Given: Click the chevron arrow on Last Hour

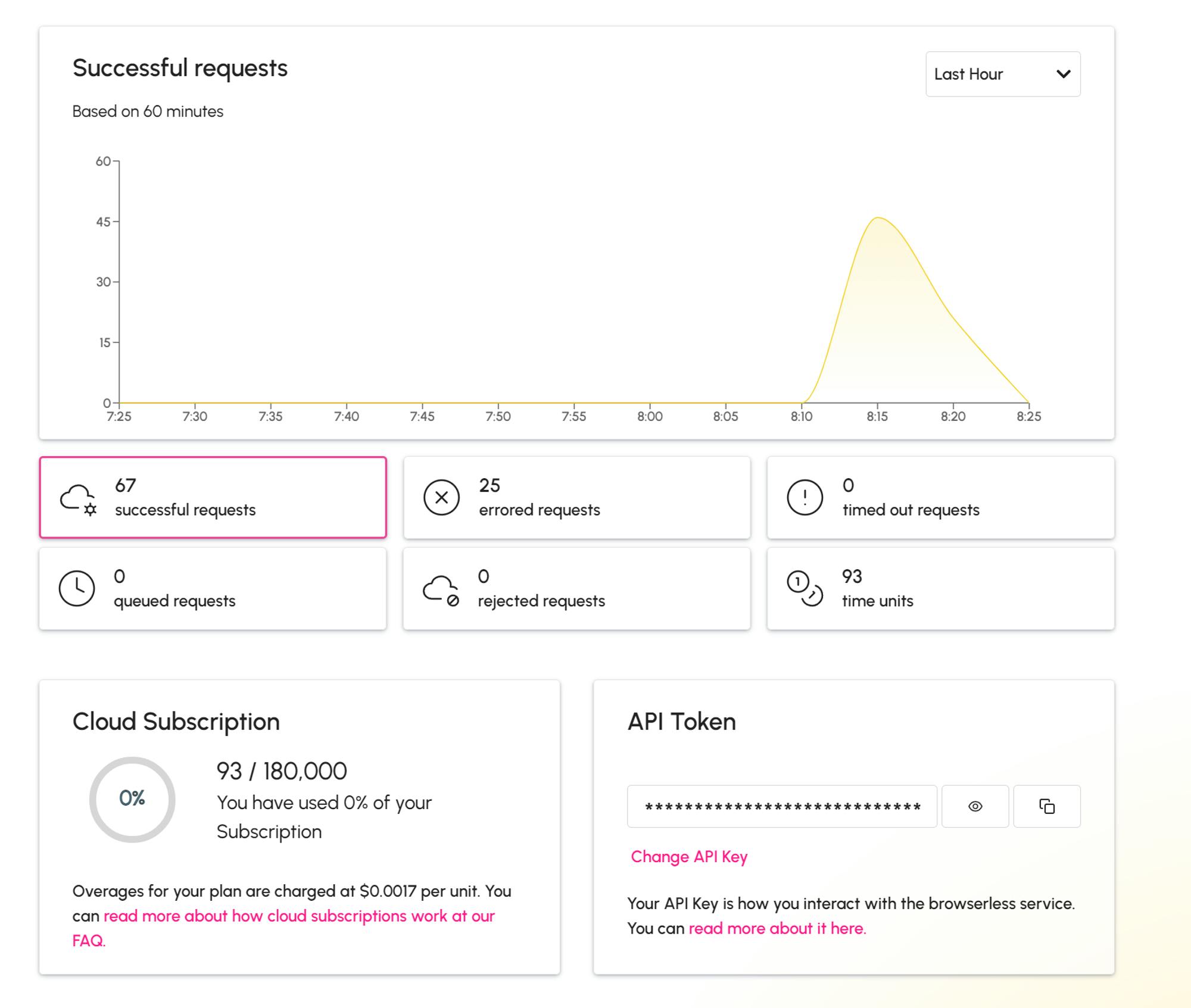Looking at the screenshot, I should [1064, 74].
